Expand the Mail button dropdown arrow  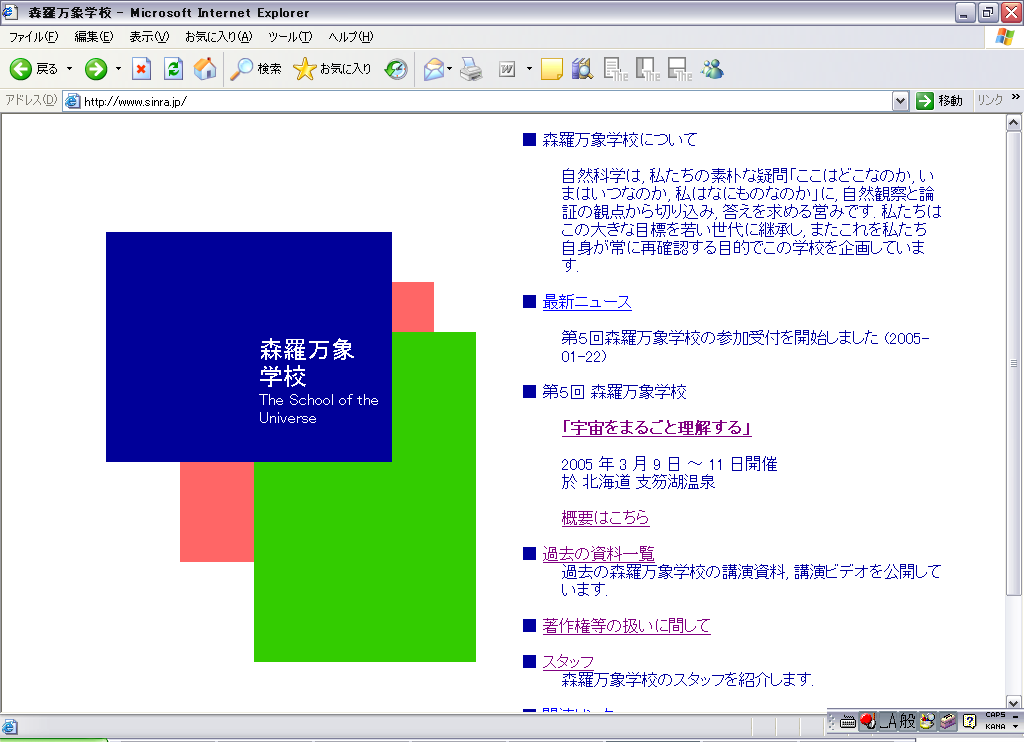click(450, 69)
